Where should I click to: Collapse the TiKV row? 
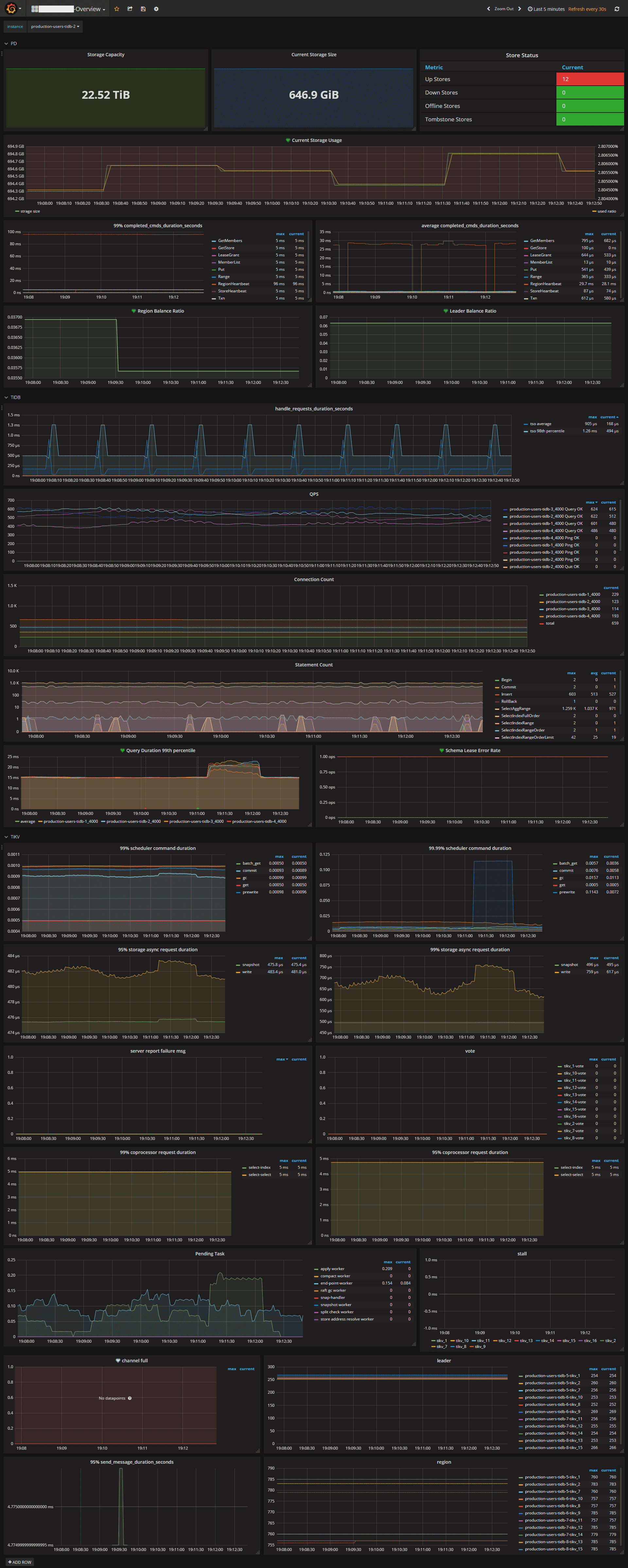coord(12,837)
